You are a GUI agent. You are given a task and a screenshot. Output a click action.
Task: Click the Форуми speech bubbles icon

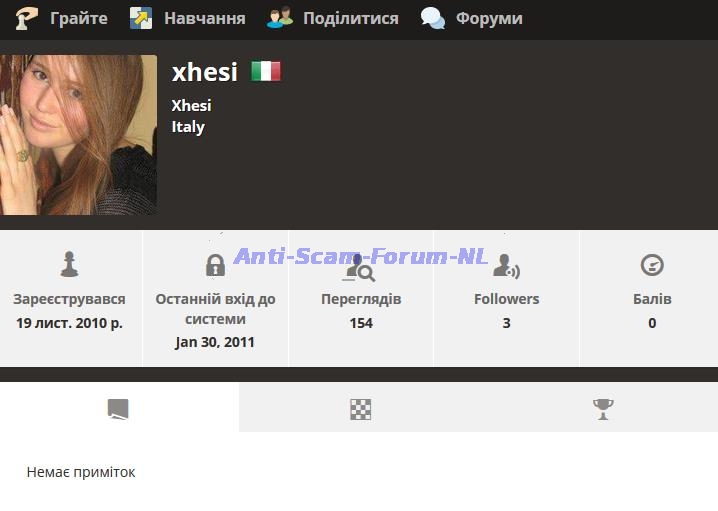(433, 18)
